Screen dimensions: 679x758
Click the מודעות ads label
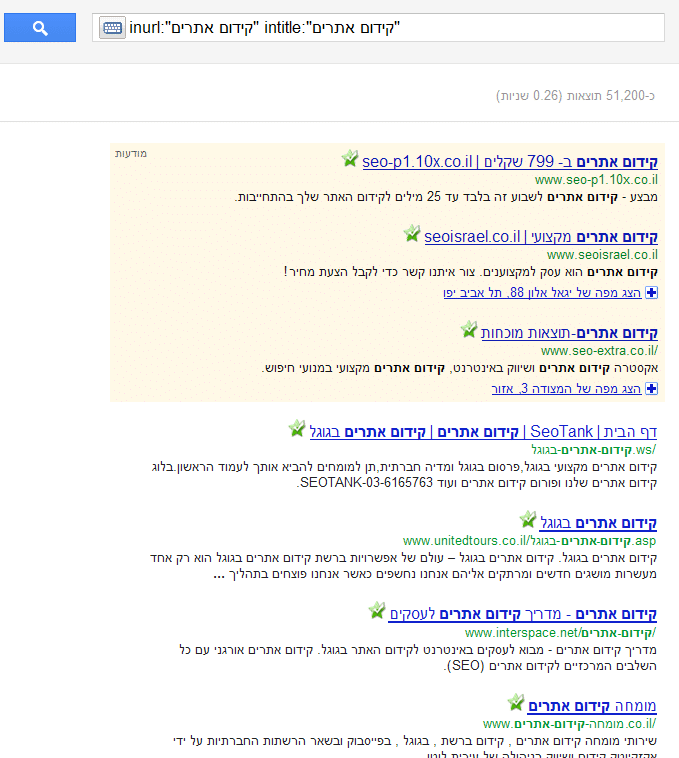(131, 154)
